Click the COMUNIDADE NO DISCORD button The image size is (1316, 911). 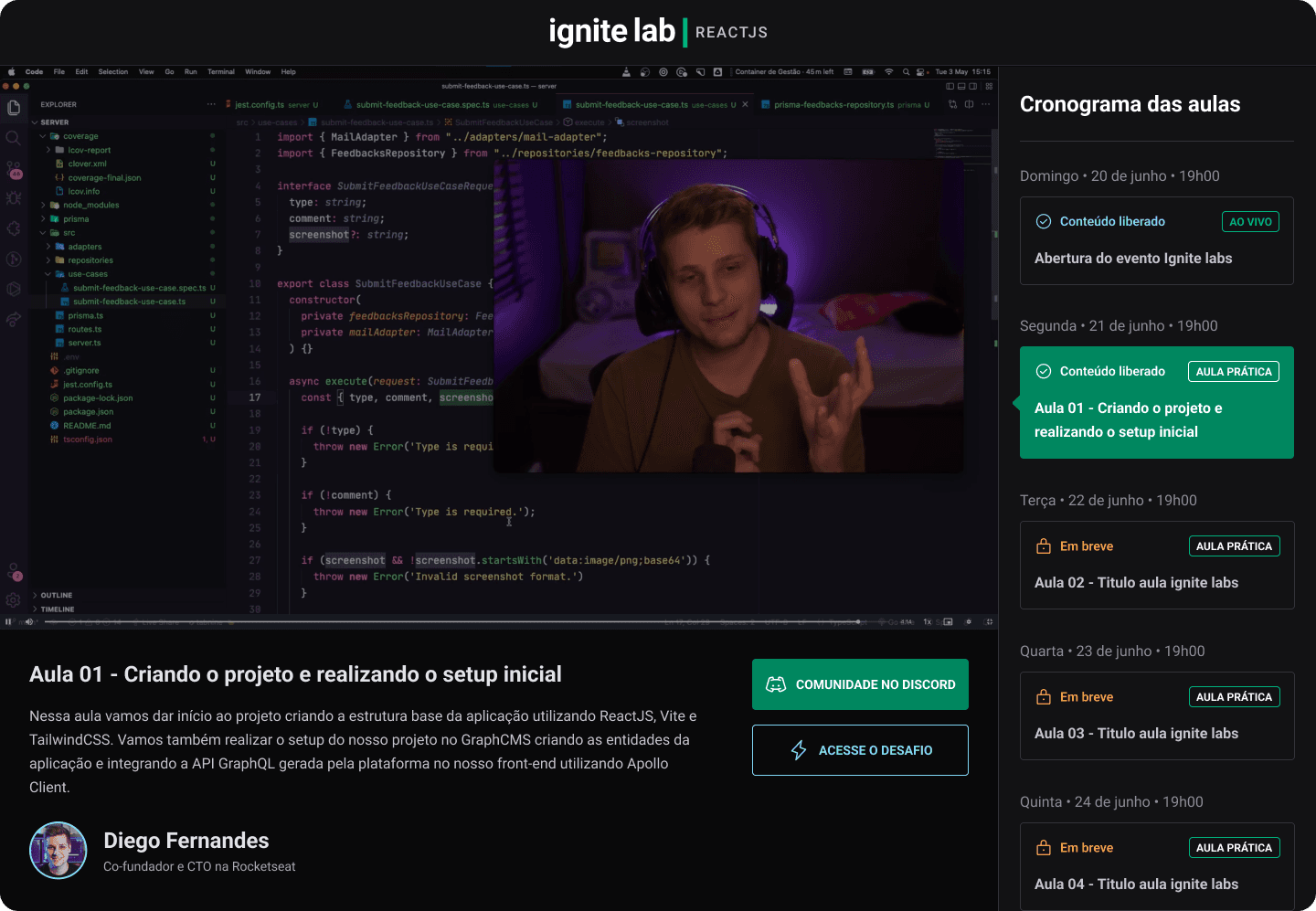[x=860, y=684]
